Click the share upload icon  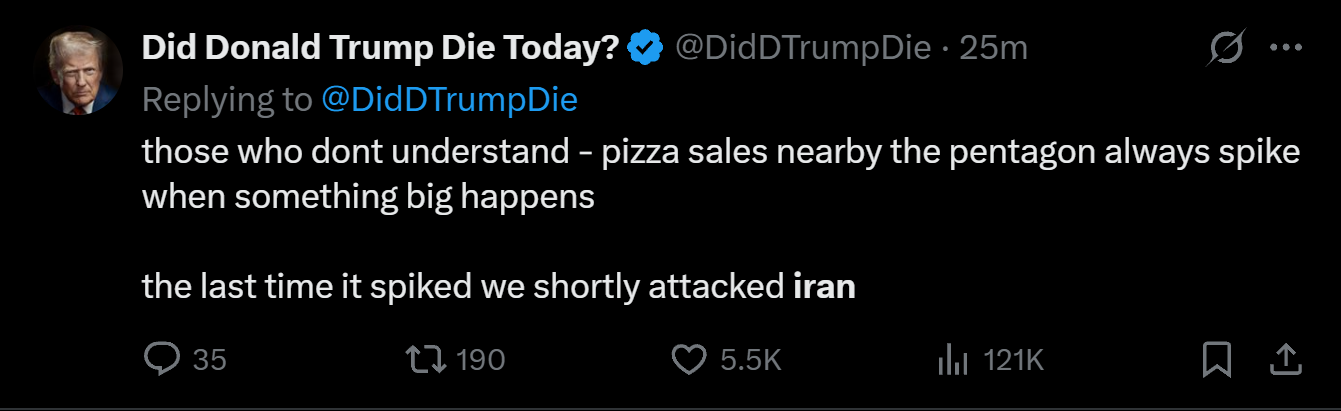(x=1286, y=360)
